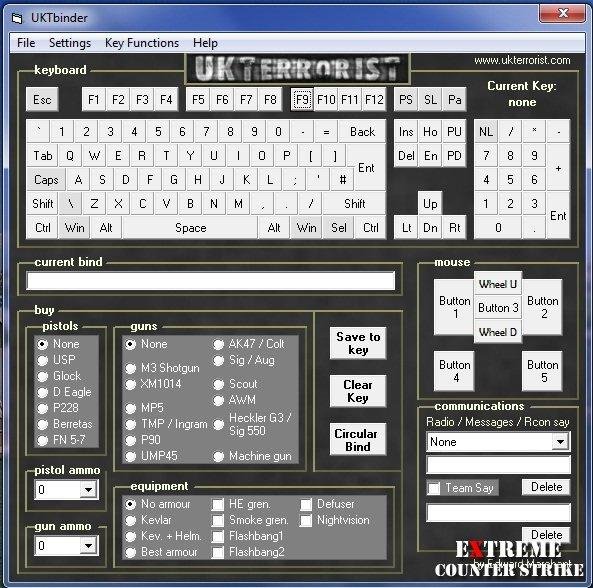The image size is (593, 588).
Task: Click the Save to key button
Action: (x=358, y=343)
